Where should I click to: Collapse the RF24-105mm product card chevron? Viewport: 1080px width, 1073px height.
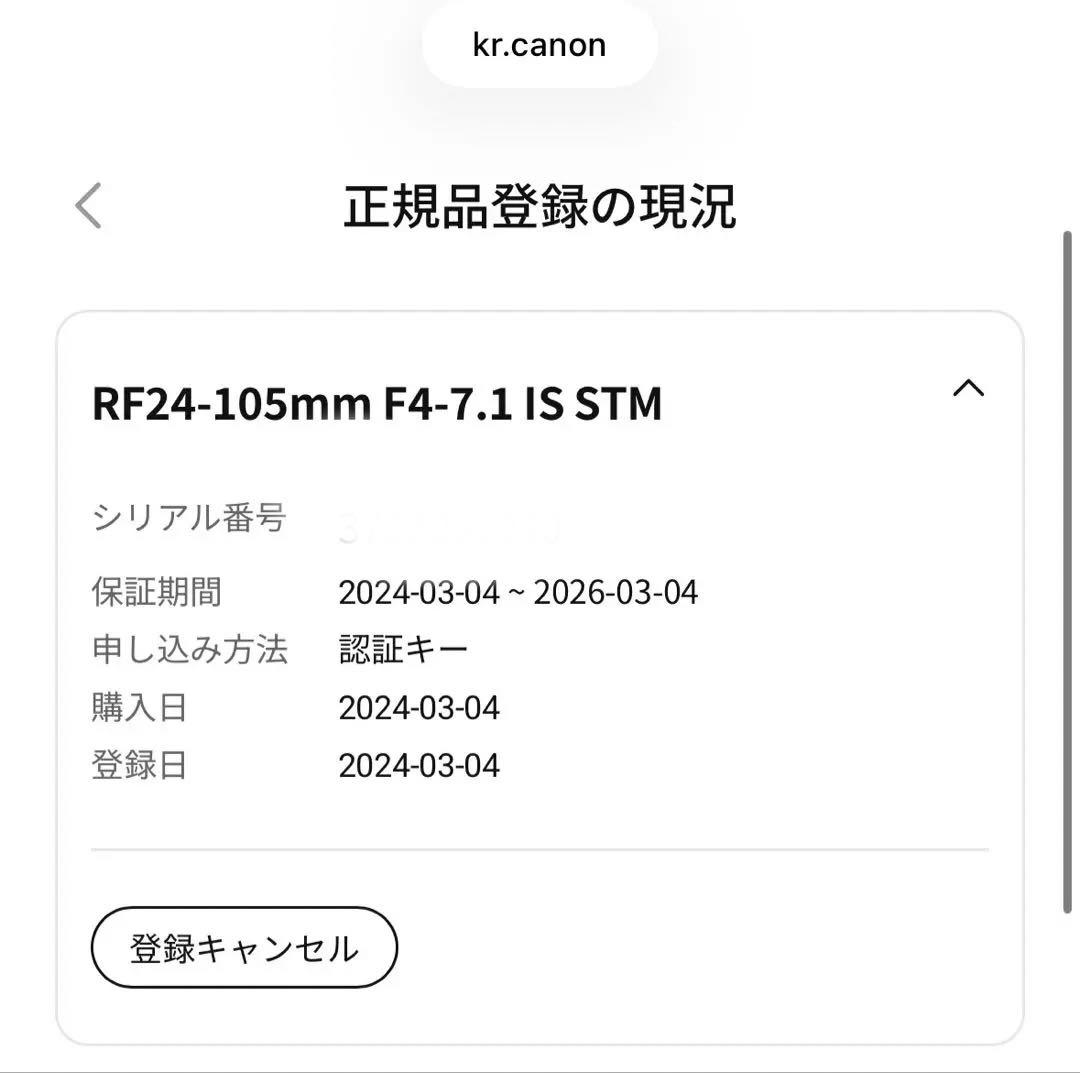tap(969, 389)
